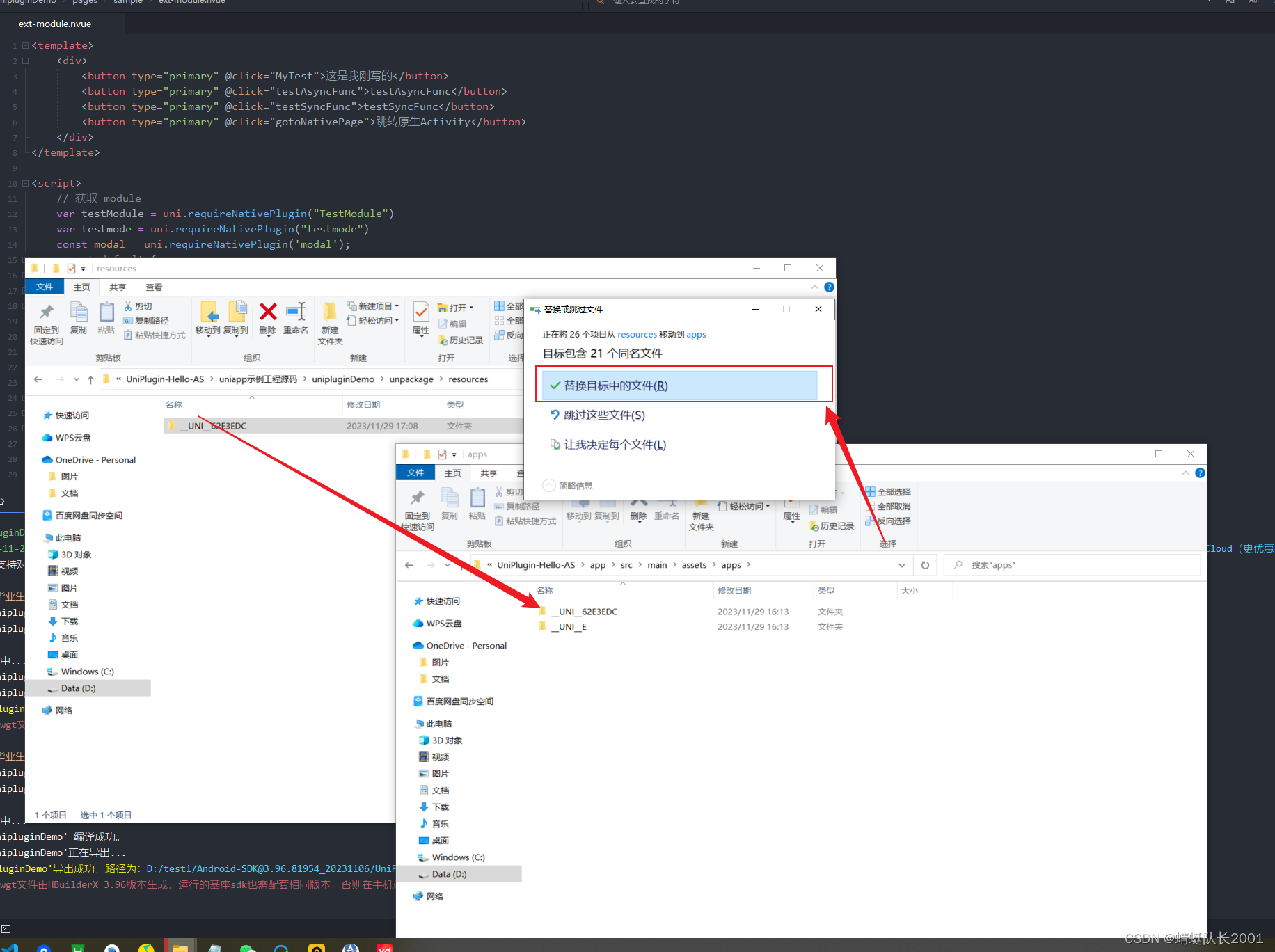
Task: Select __UNI__62E3EDC folder in apps window
Action: [584, 612]
